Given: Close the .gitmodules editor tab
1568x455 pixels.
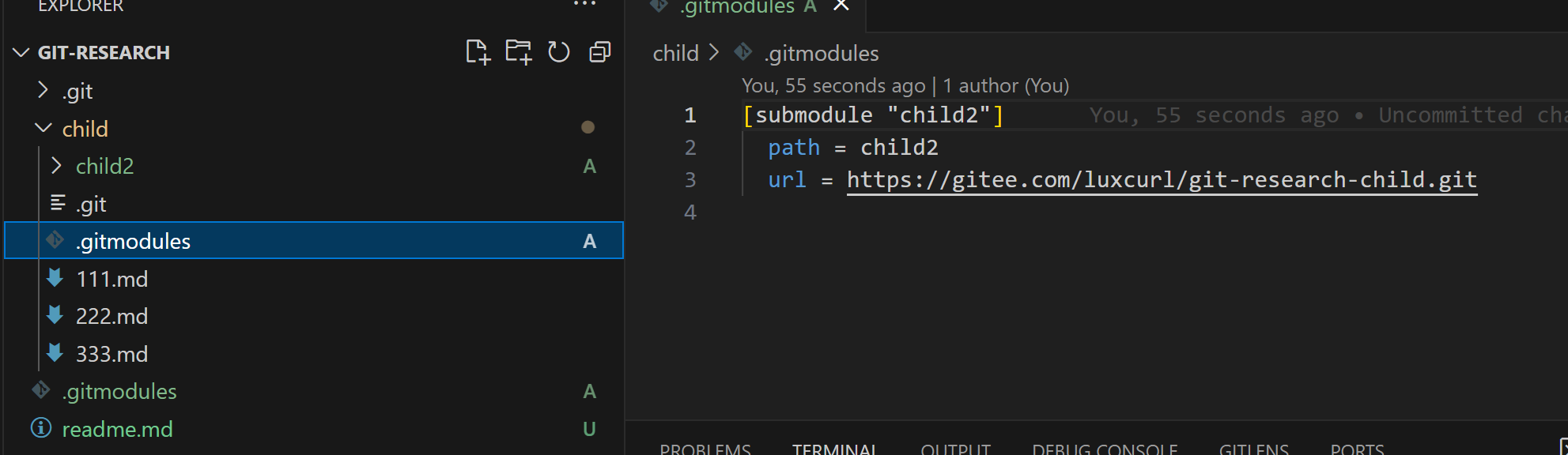Looking at the screenshot, I should tap(841, 6).
